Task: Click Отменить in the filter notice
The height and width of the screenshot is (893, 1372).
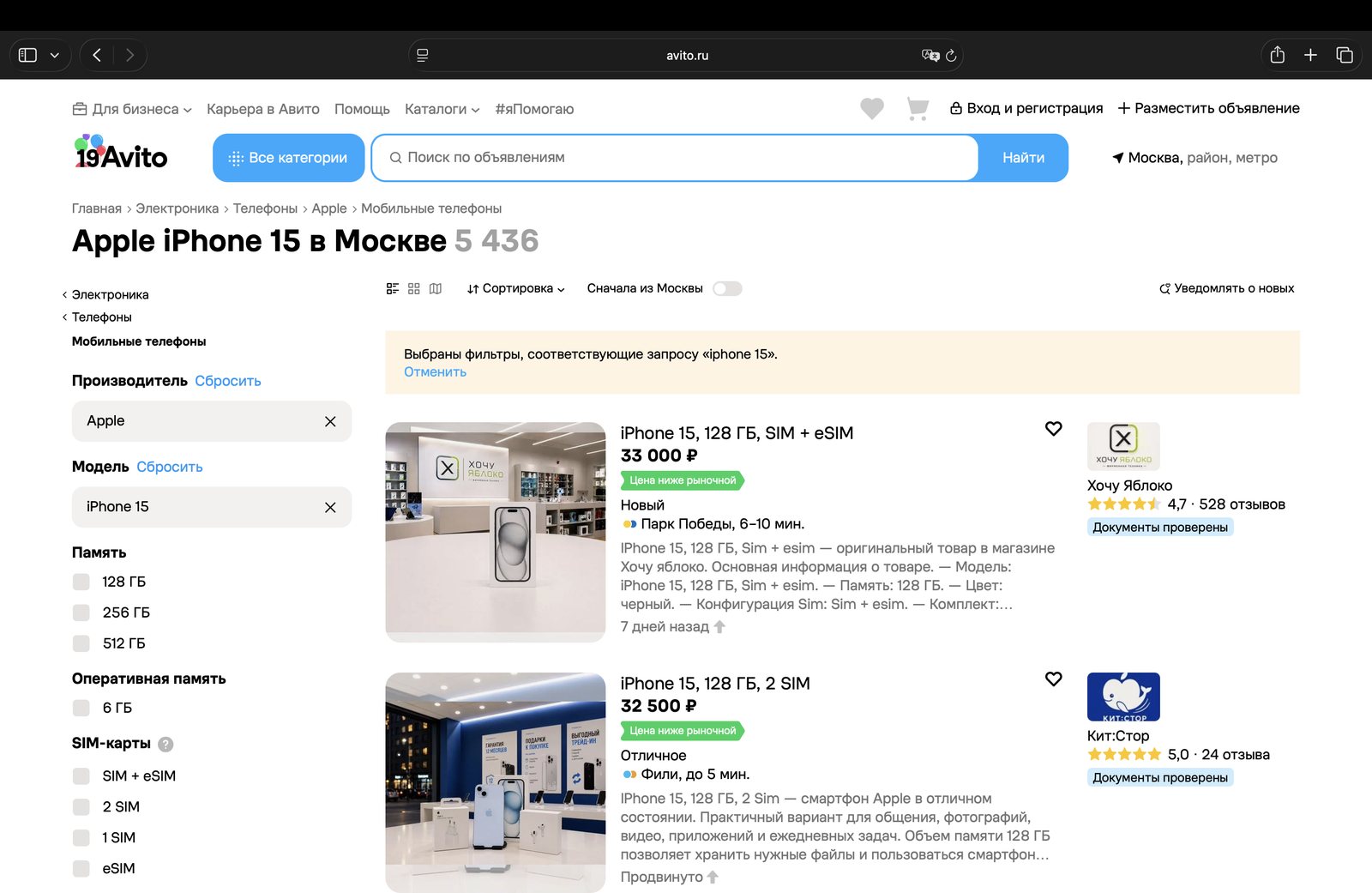Action: point(436,371)
